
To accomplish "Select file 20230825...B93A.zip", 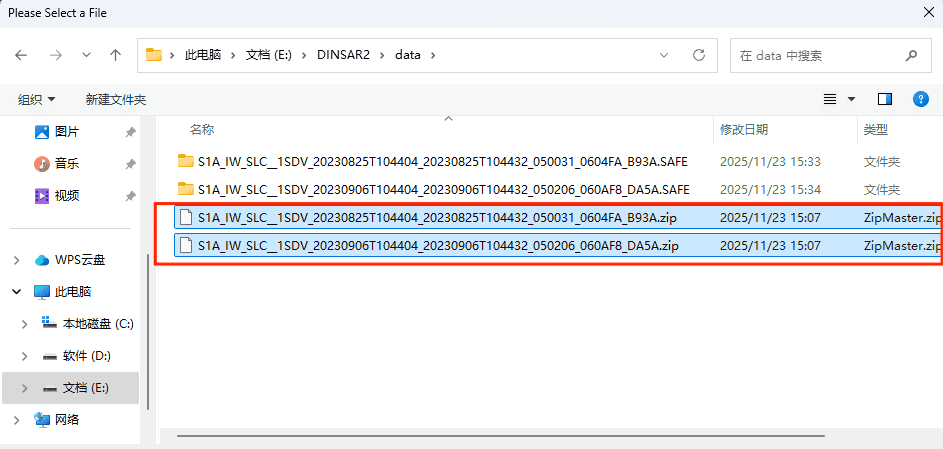I will pyautogui.click(x=437, y=218).
